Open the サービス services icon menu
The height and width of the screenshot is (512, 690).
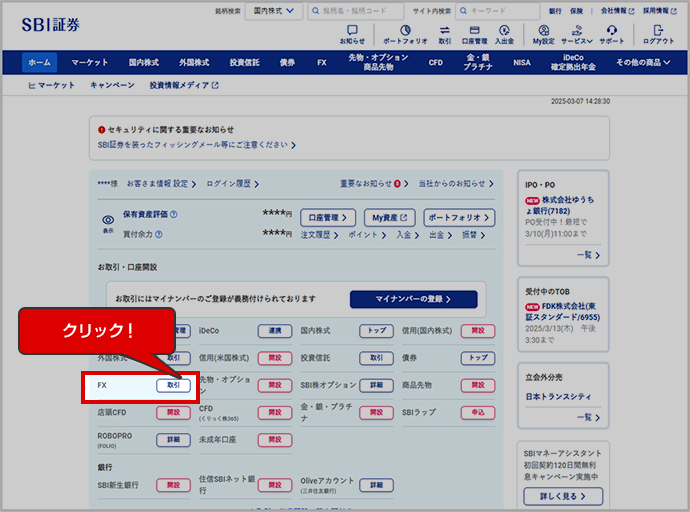577,34
